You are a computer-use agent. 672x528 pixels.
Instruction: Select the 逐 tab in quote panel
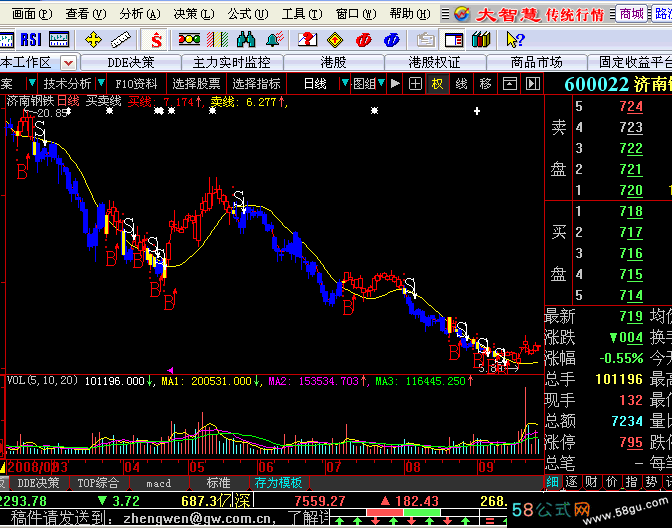(572, 482)
